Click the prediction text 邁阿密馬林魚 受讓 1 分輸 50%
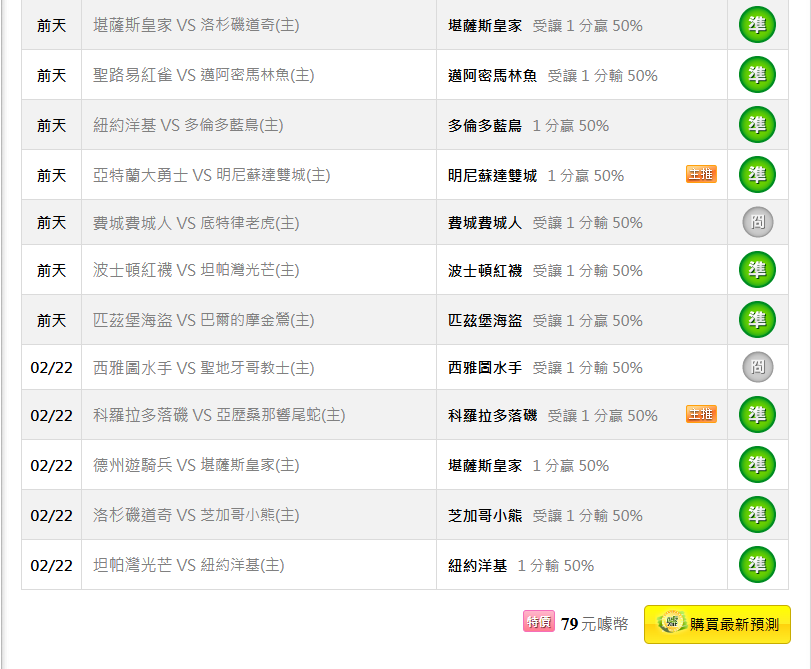 (x=553, y=76)
